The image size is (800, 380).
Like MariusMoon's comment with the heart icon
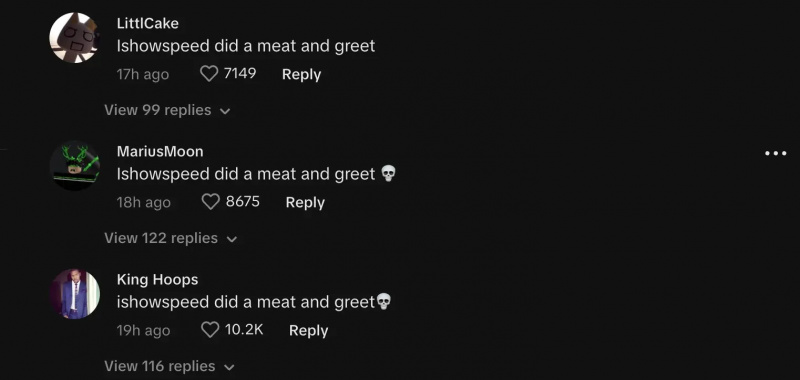point(211,202)
